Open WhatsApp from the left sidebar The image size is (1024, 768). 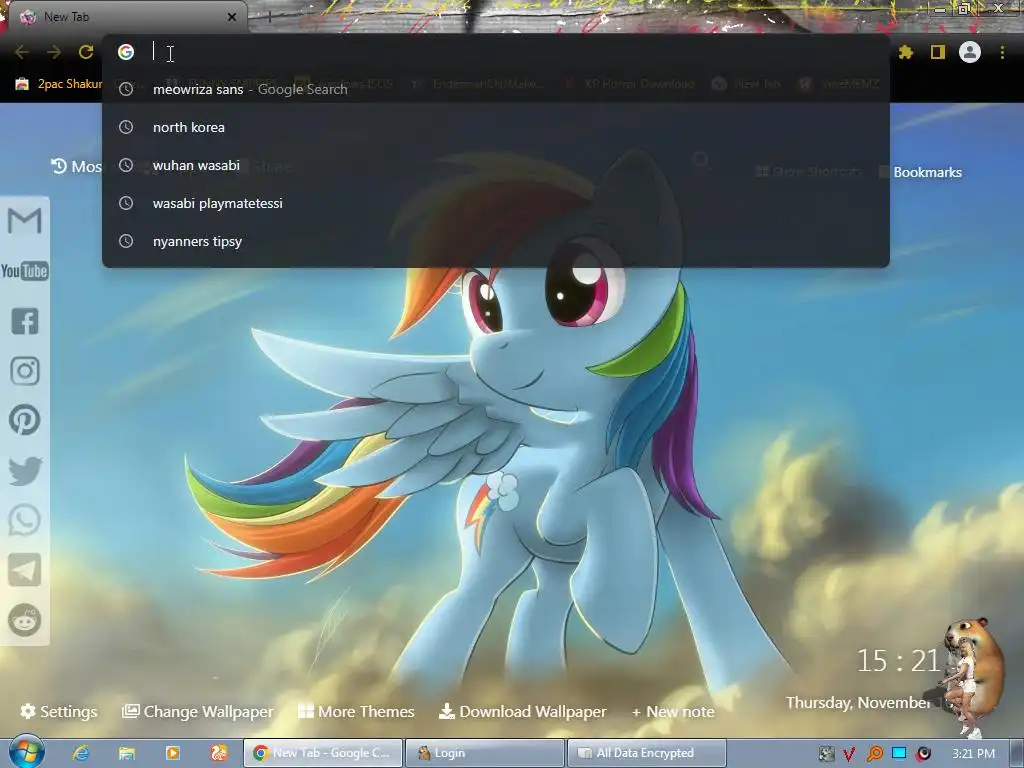tap(25, 520)
